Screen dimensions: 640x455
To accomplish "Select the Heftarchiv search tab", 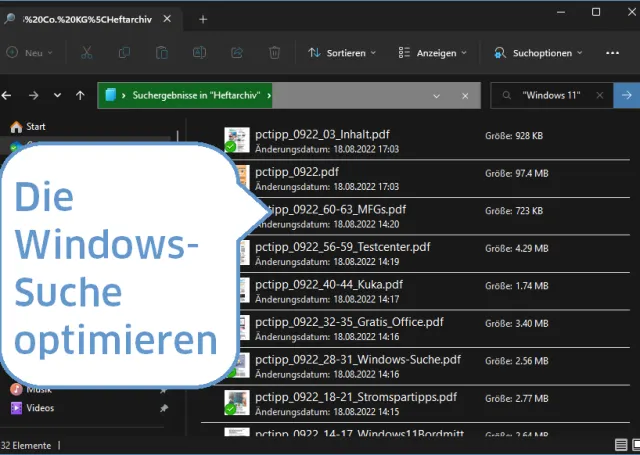I will coord(91,19).
